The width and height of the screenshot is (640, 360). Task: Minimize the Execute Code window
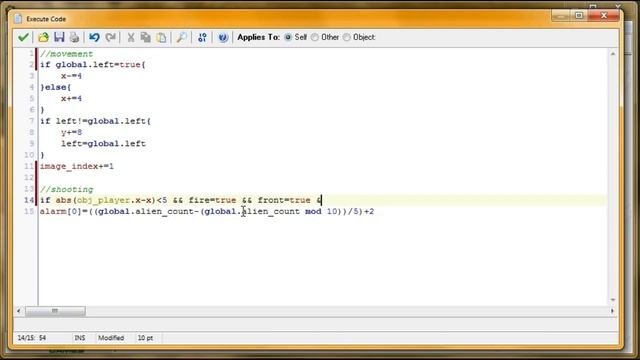(x=560, y=16)
